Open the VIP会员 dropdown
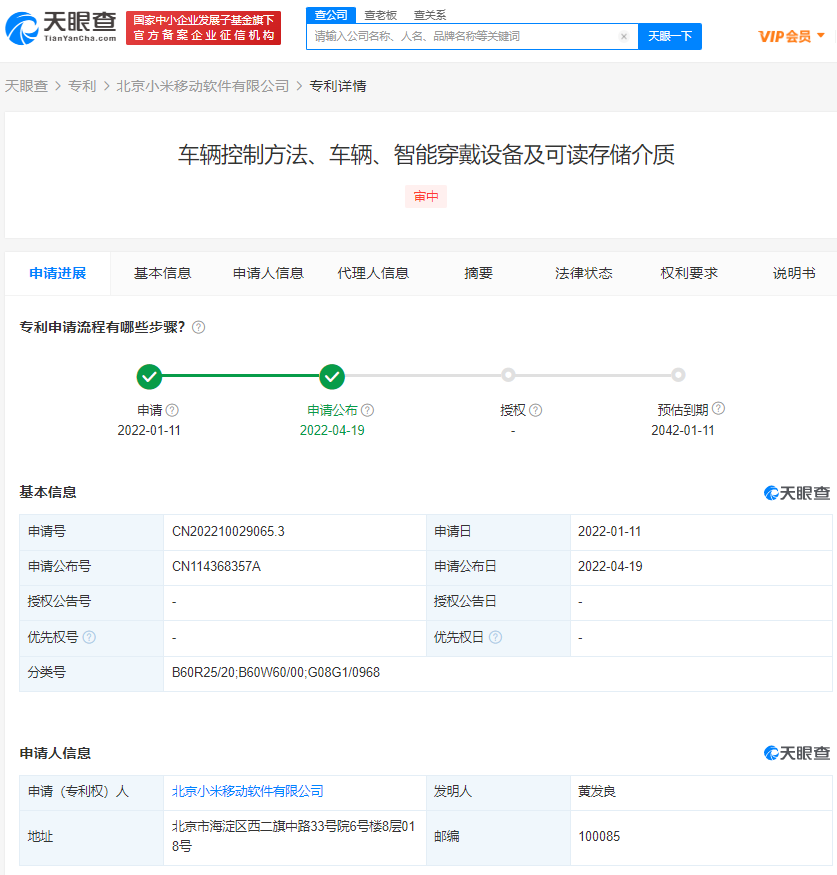Screen dimensions: 837x875 pyautogui.click(x=791, y=36)
